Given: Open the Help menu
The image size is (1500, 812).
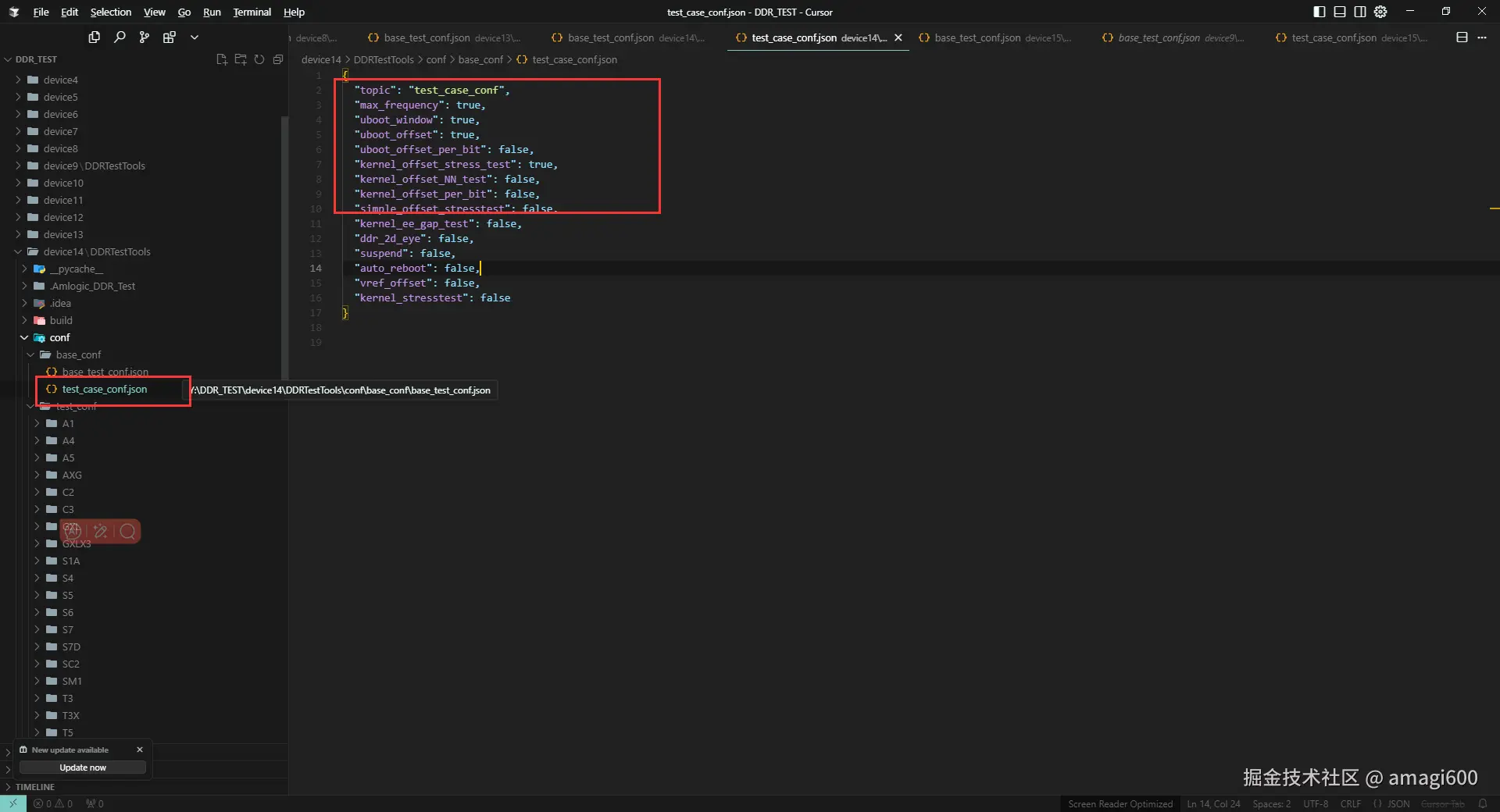Looking at the screenshot, I should click(x=295, y=12).
